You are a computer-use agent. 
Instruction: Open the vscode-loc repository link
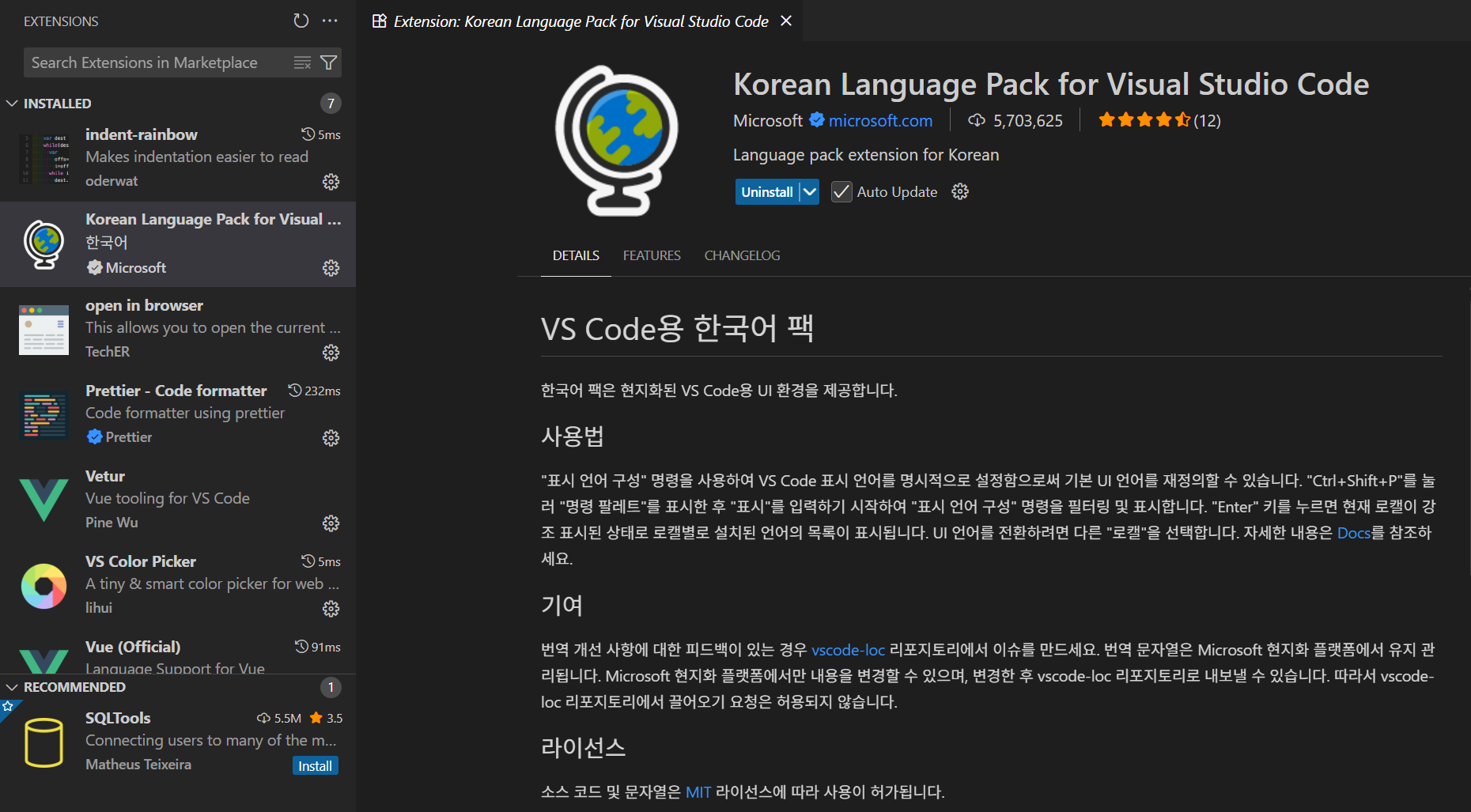(x=848, y=650)
